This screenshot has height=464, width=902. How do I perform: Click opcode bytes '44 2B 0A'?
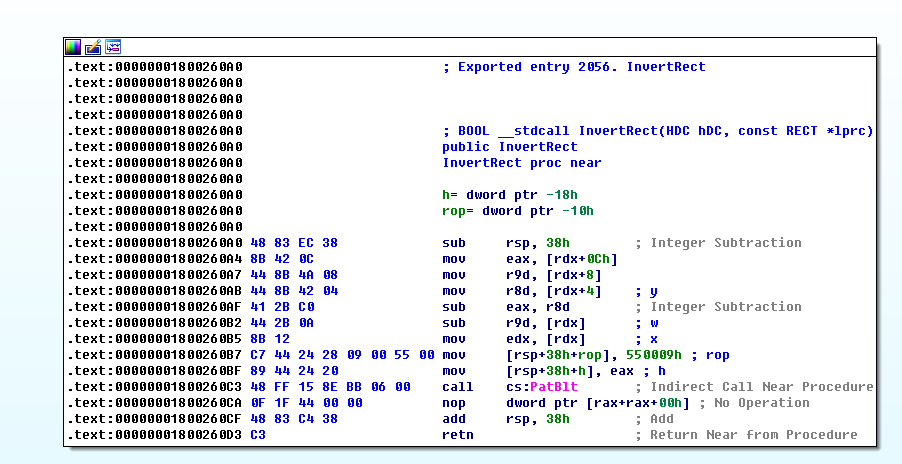pyautogui.click(x=282, y=323)
